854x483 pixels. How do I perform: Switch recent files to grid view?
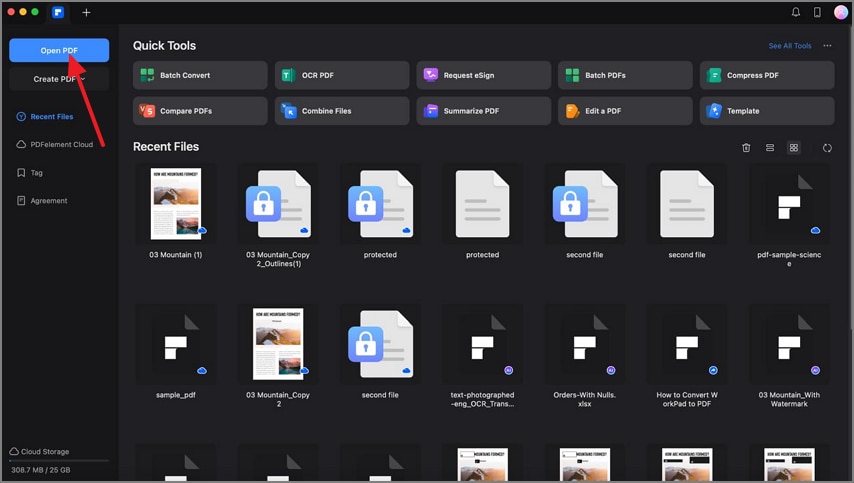(x=794, y=148)
